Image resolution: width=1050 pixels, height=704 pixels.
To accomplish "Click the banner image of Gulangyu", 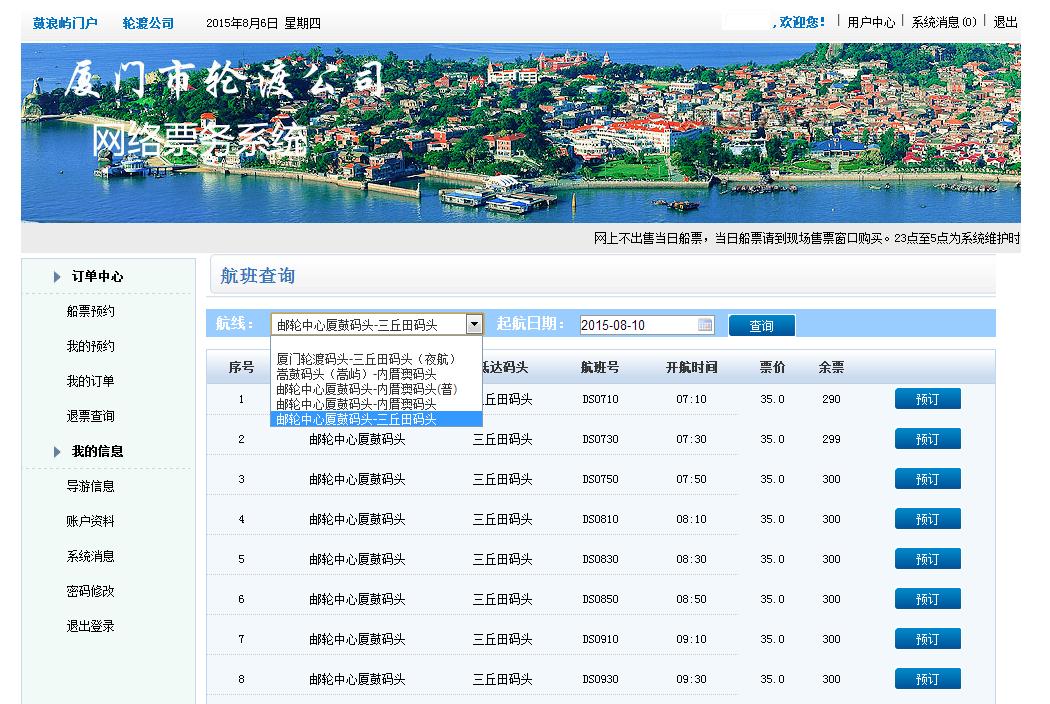I will [521, 133].
